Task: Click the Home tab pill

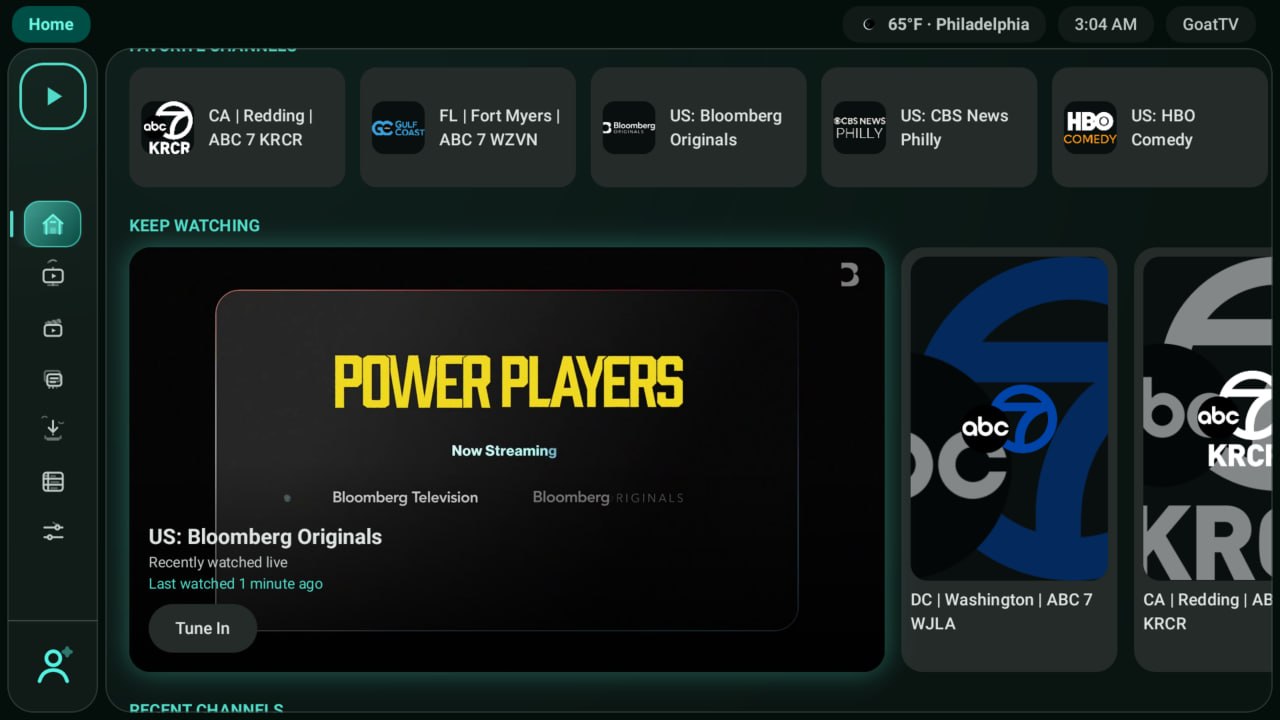Action: tap(51, 24)
